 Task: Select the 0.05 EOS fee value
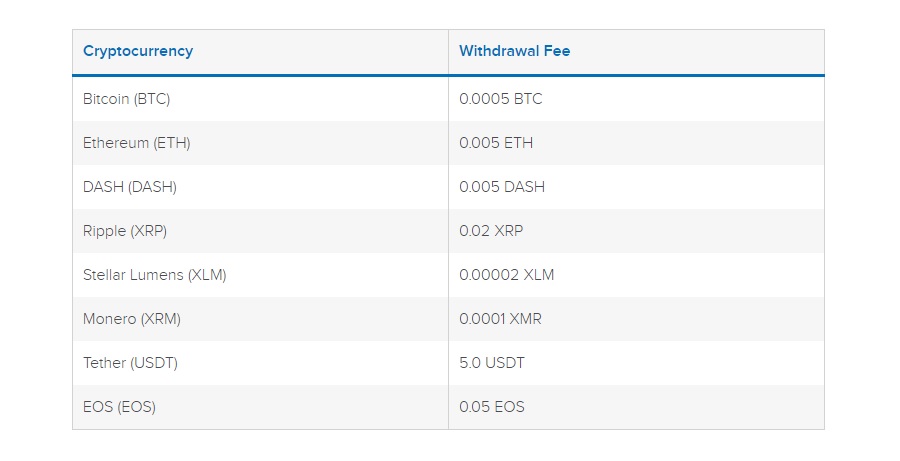coord(492,407)
